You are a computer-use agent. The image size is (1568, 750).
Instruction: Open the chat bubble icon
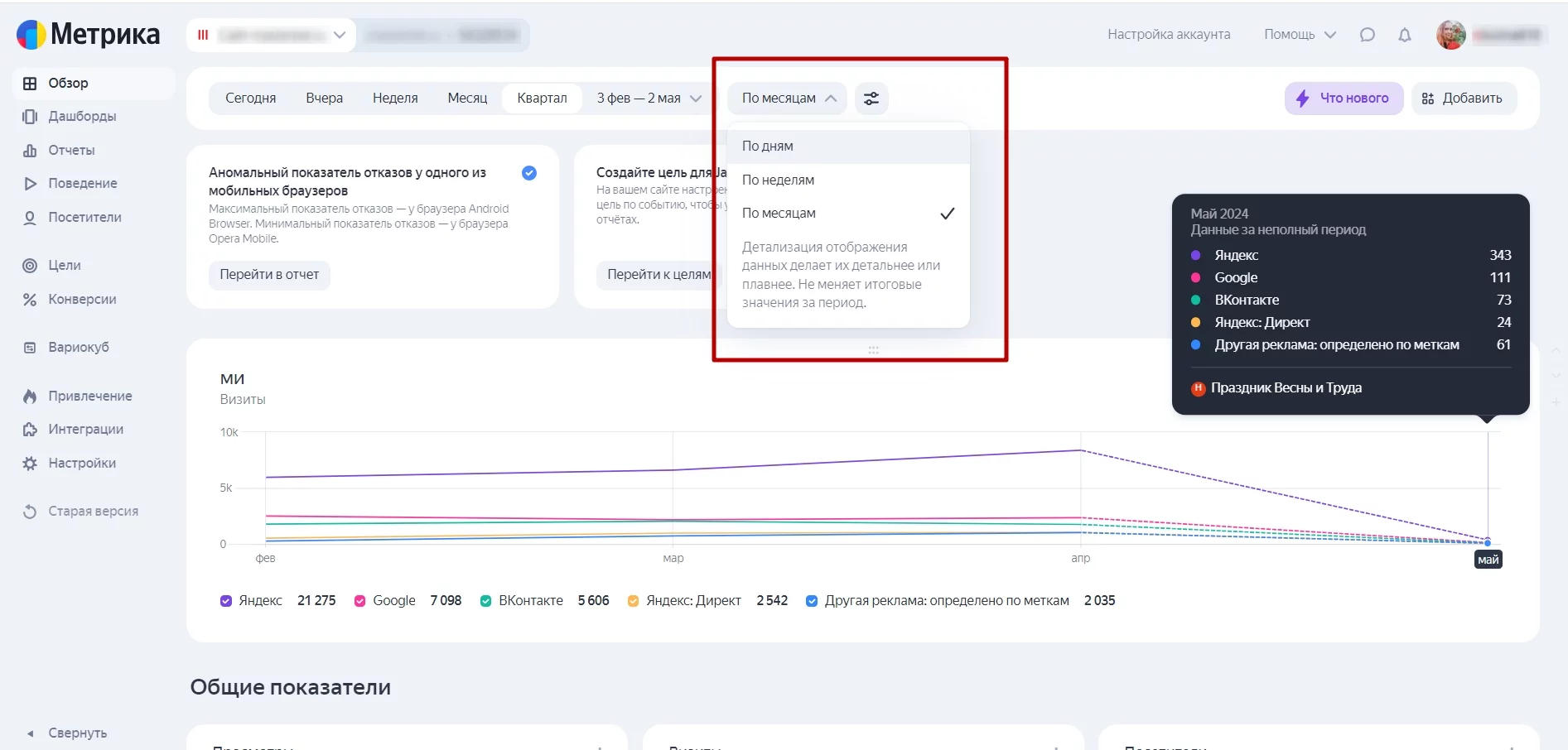1368,35
